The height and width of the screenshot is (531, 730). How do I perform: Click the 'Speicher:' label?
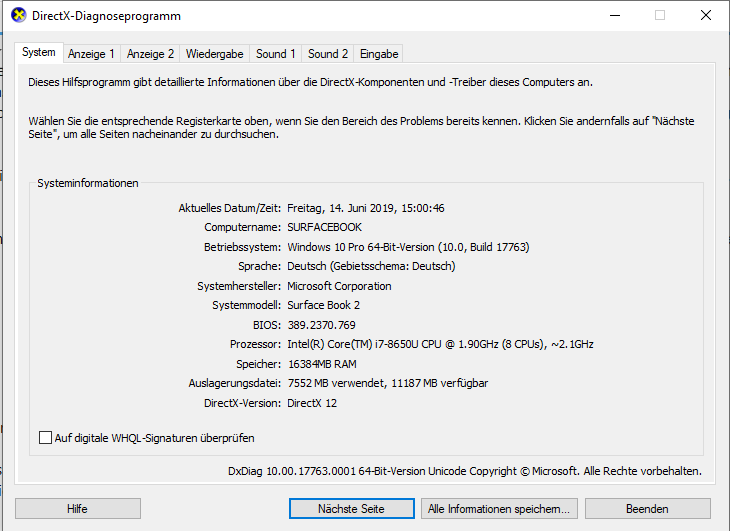click(x=259, y=364)
